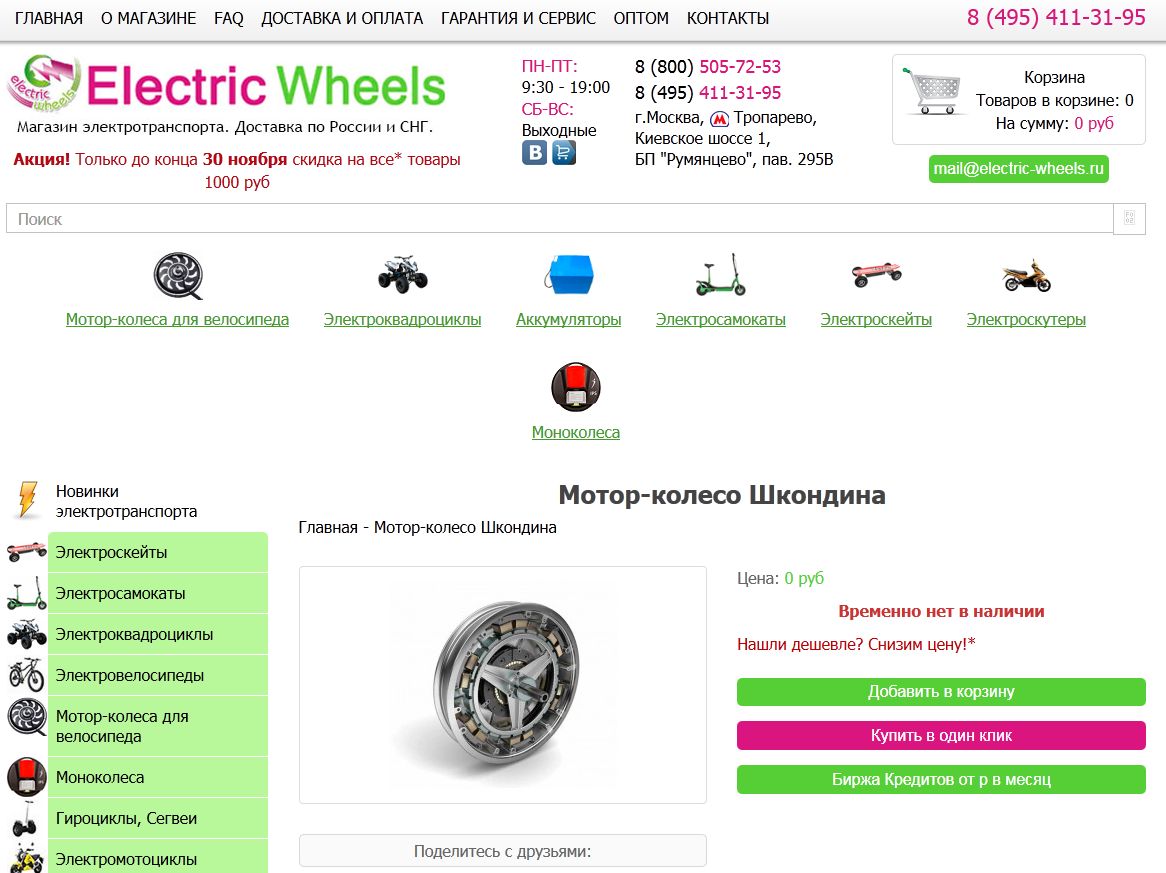Click the motor-wheel category icon above the link

[x=178, y=276]
